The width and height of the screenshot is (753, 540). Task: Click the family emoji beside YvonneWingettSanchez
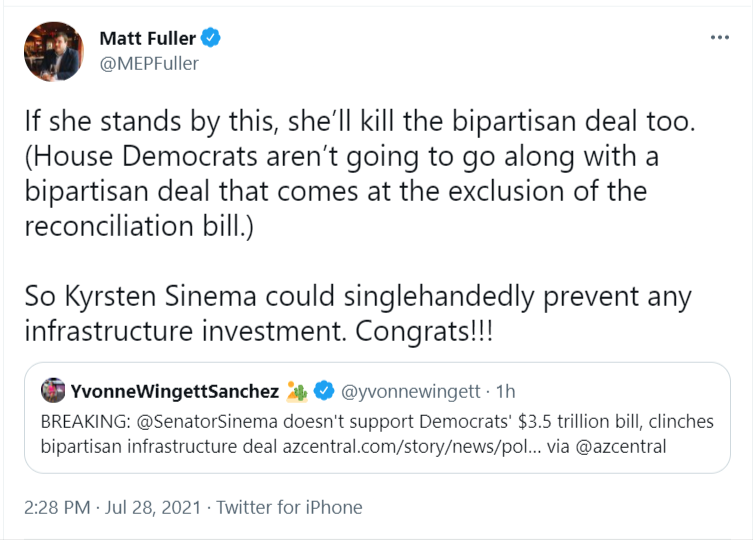tap(298, 390)
